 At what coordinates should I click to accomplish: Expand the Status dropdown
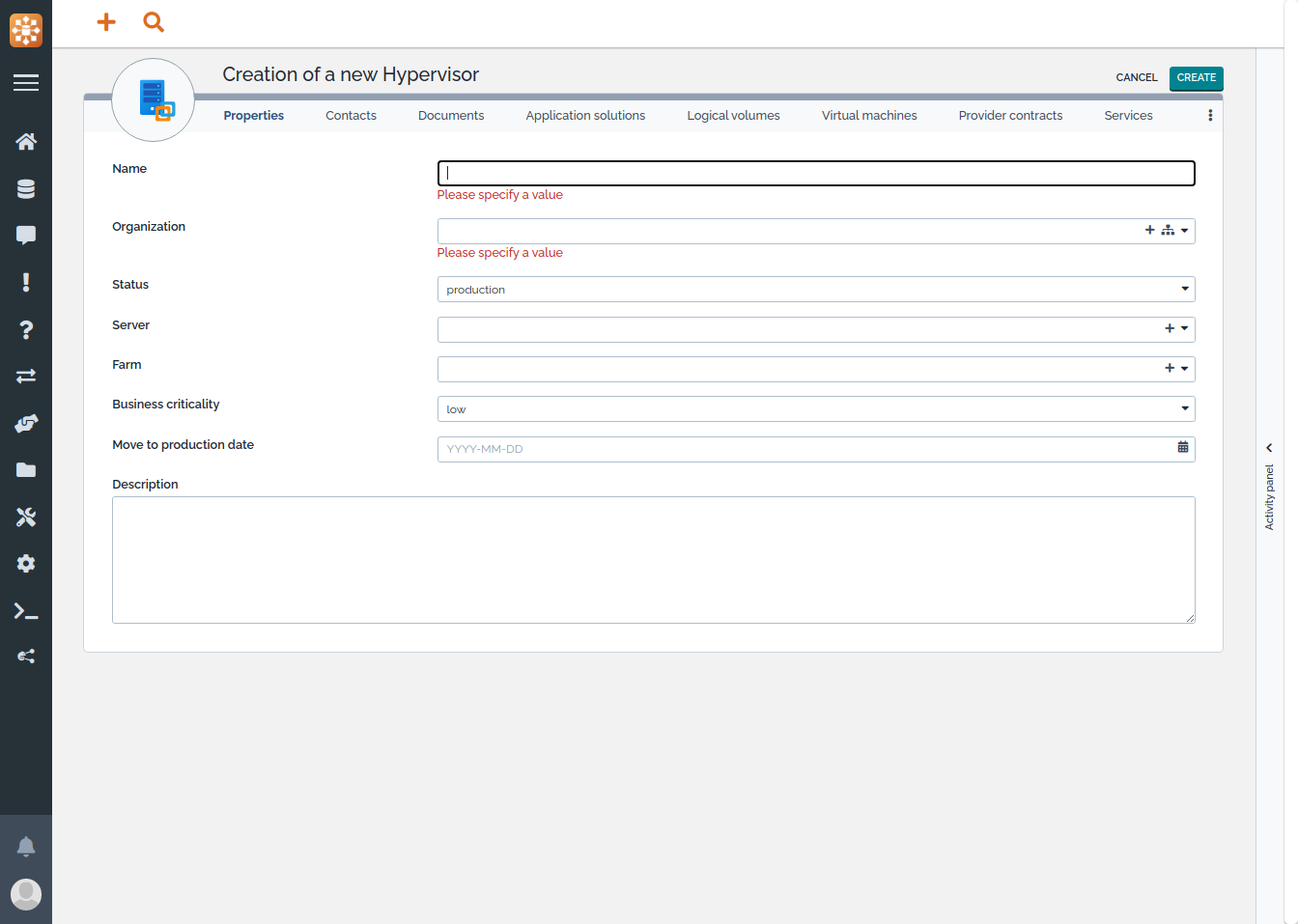[x=1184, y=290]
